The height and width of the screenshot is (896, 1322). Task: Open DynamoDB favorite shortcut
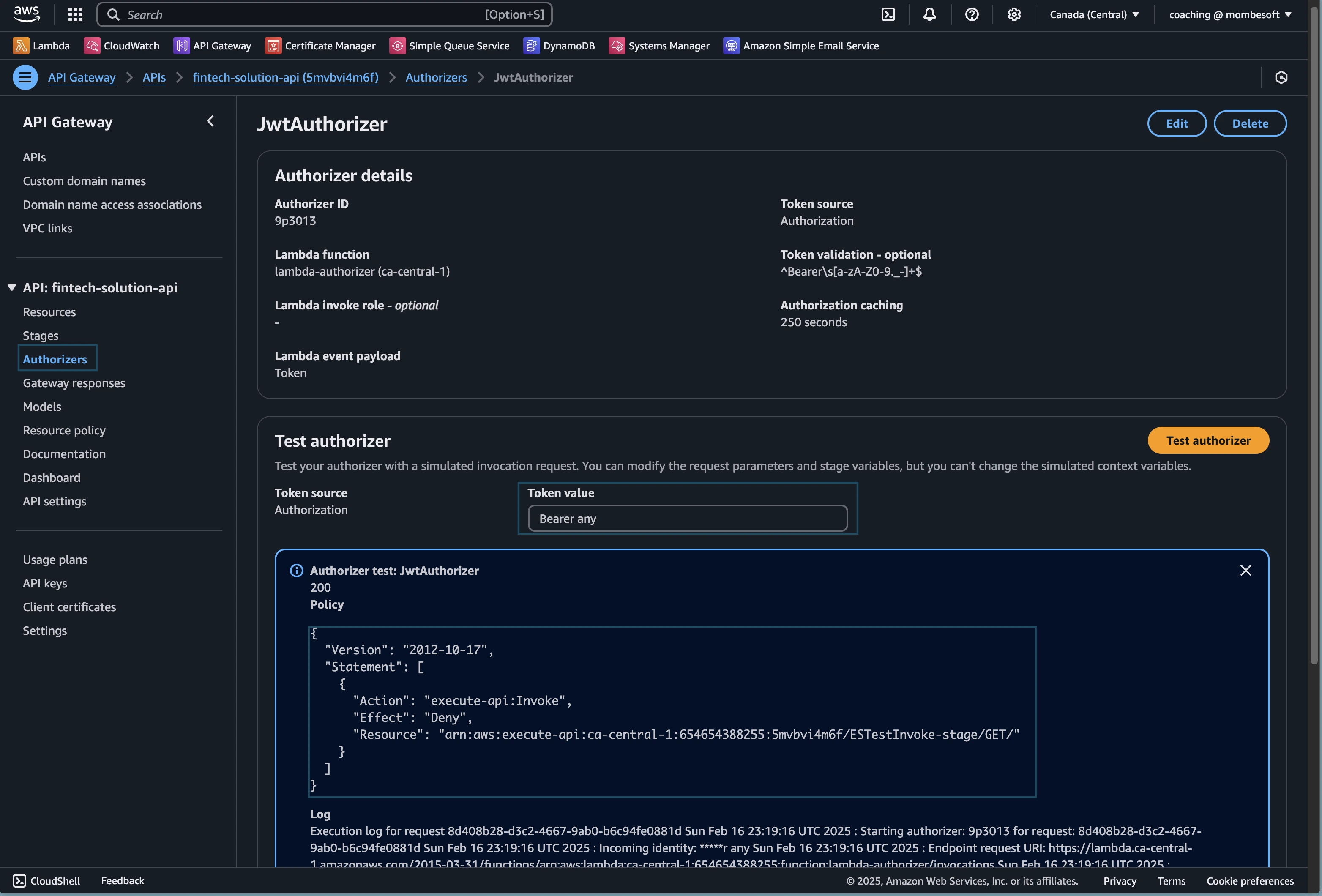559,46
